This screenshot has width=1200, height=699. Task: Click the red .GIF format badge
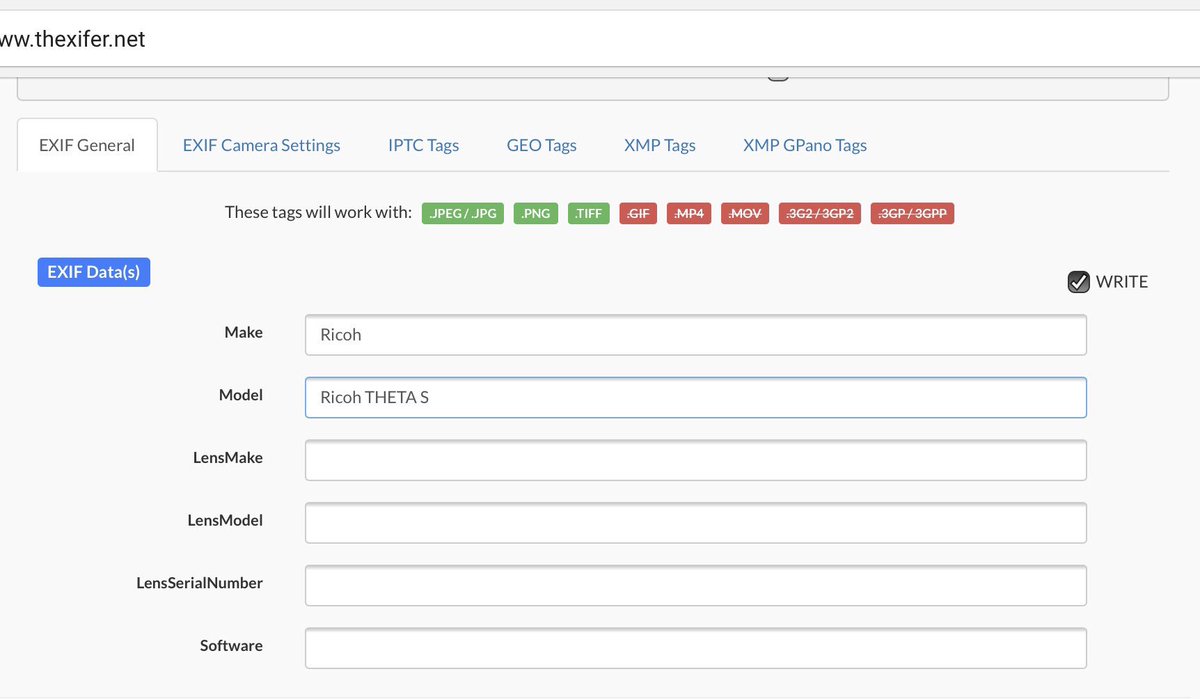(638, 213)
